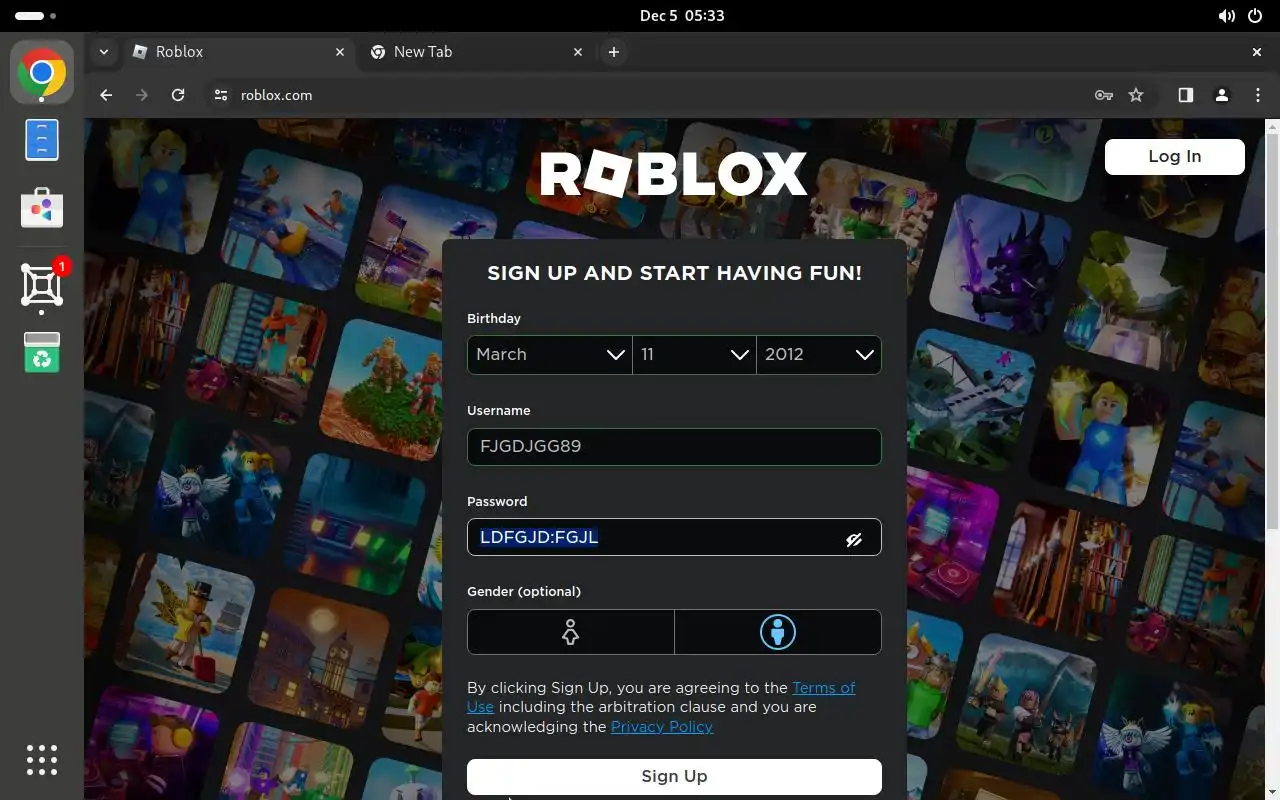Reload the Roblox page
1280x800 pixels.
click(x=178, y=95)
